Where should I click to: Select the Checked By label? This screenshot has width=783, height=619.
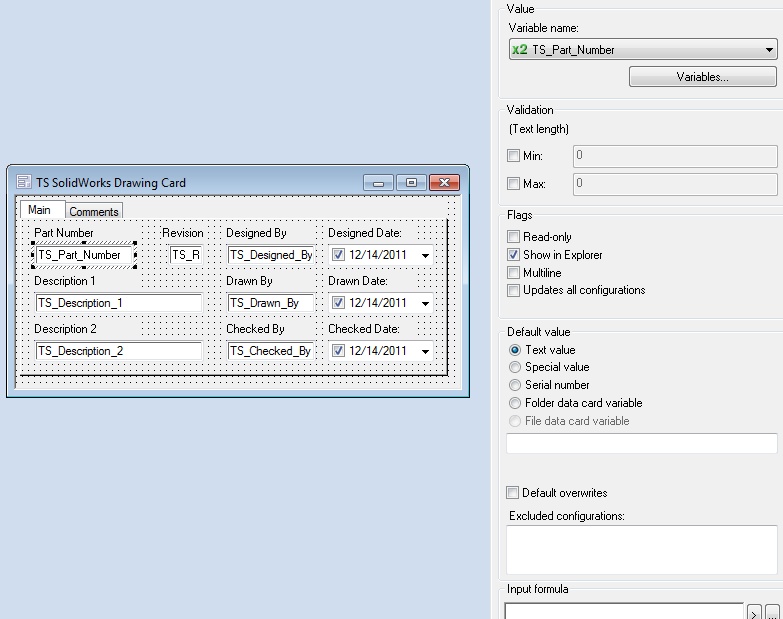[x=255, y=328]
